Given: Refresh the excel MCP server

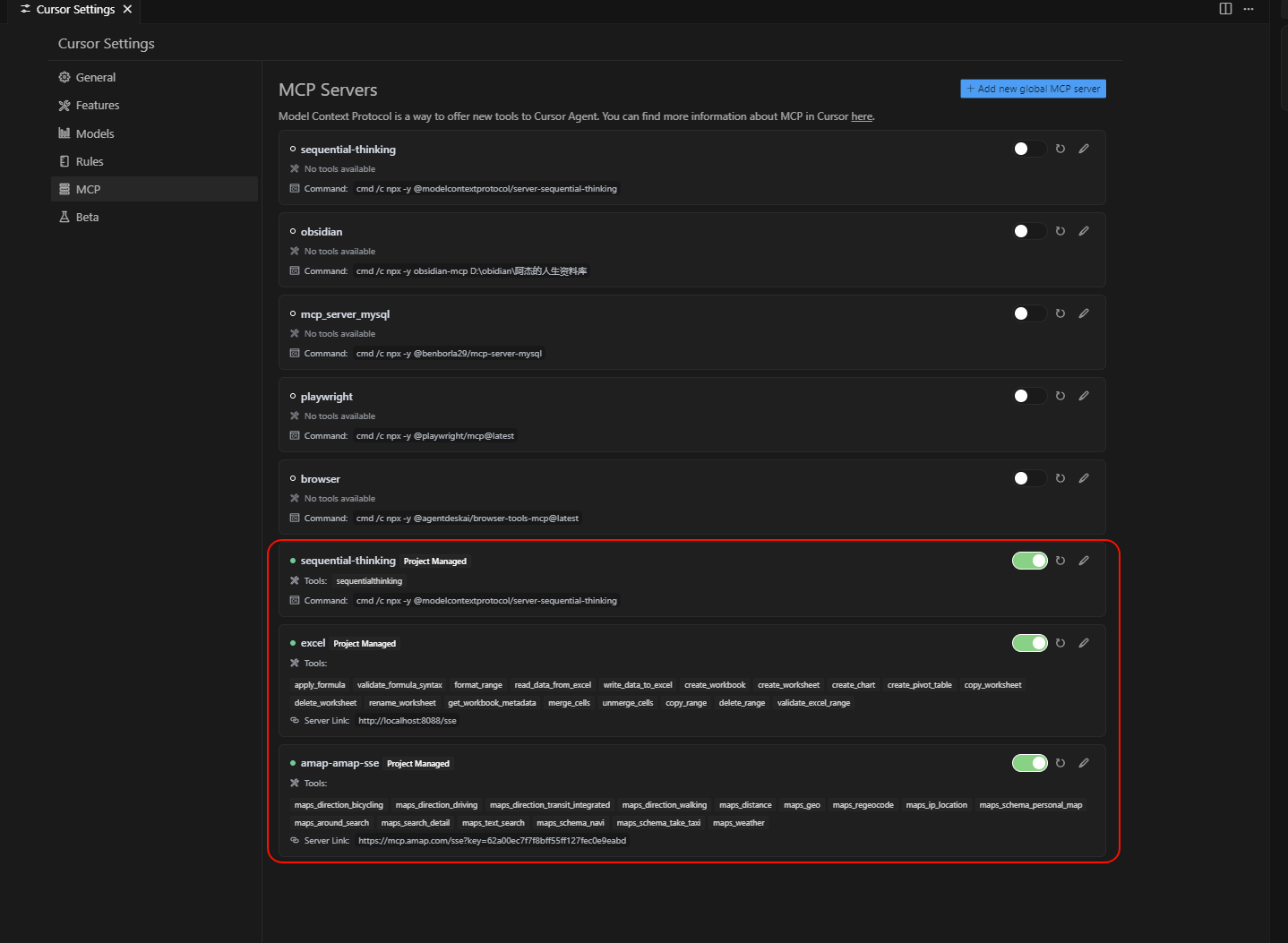Looking at the screenshot, I should click(x=1060, y=643).
